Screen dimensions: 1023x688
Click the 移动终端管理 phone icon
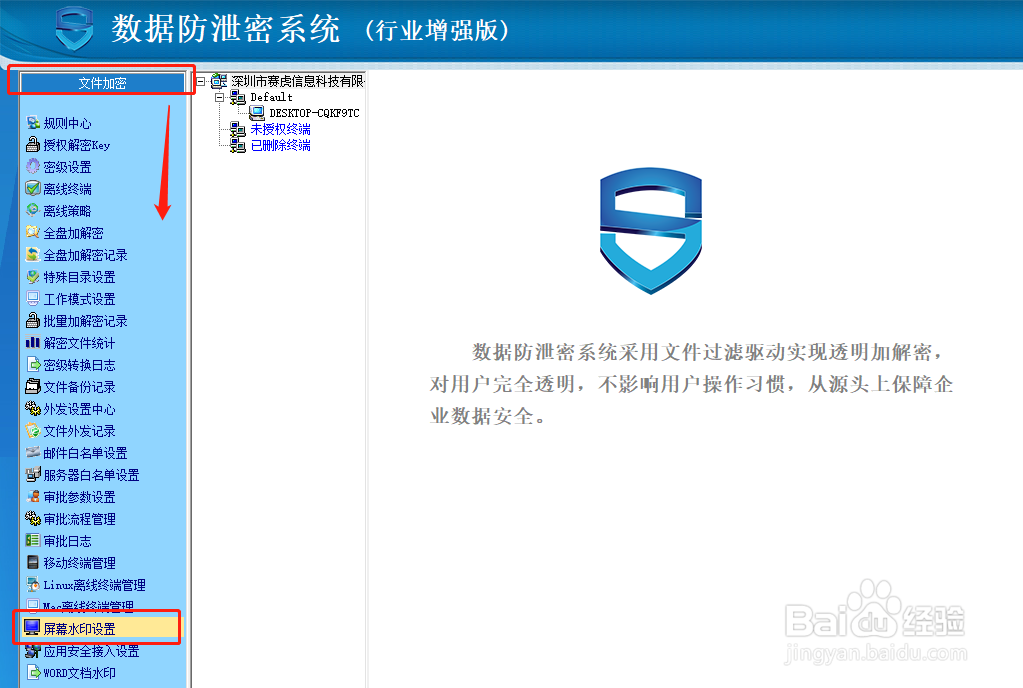pos(33,563)
